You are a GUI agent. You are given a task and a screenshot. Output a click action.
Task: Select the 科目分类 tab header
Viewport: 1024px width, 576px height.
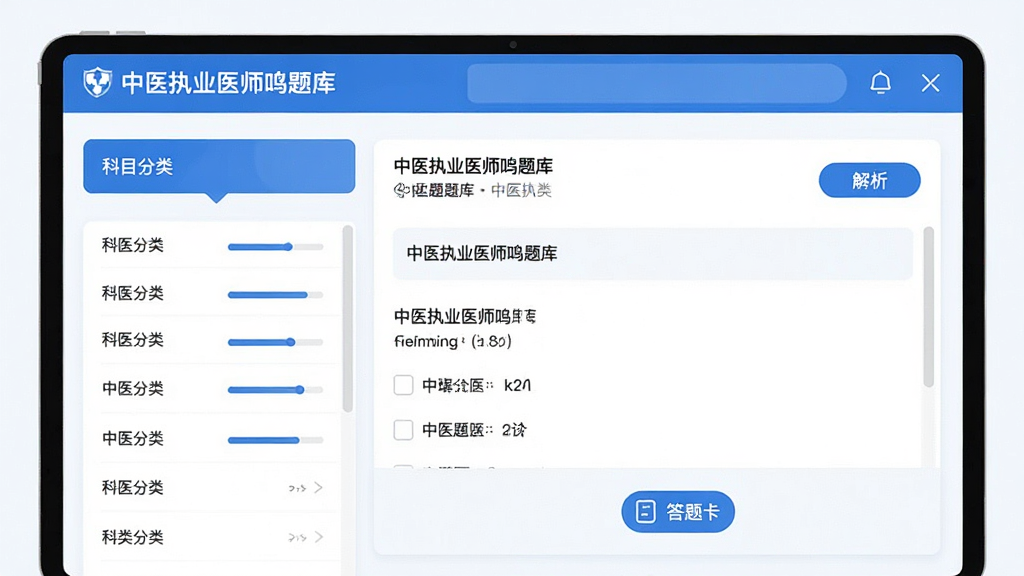(x=219, y=167)
